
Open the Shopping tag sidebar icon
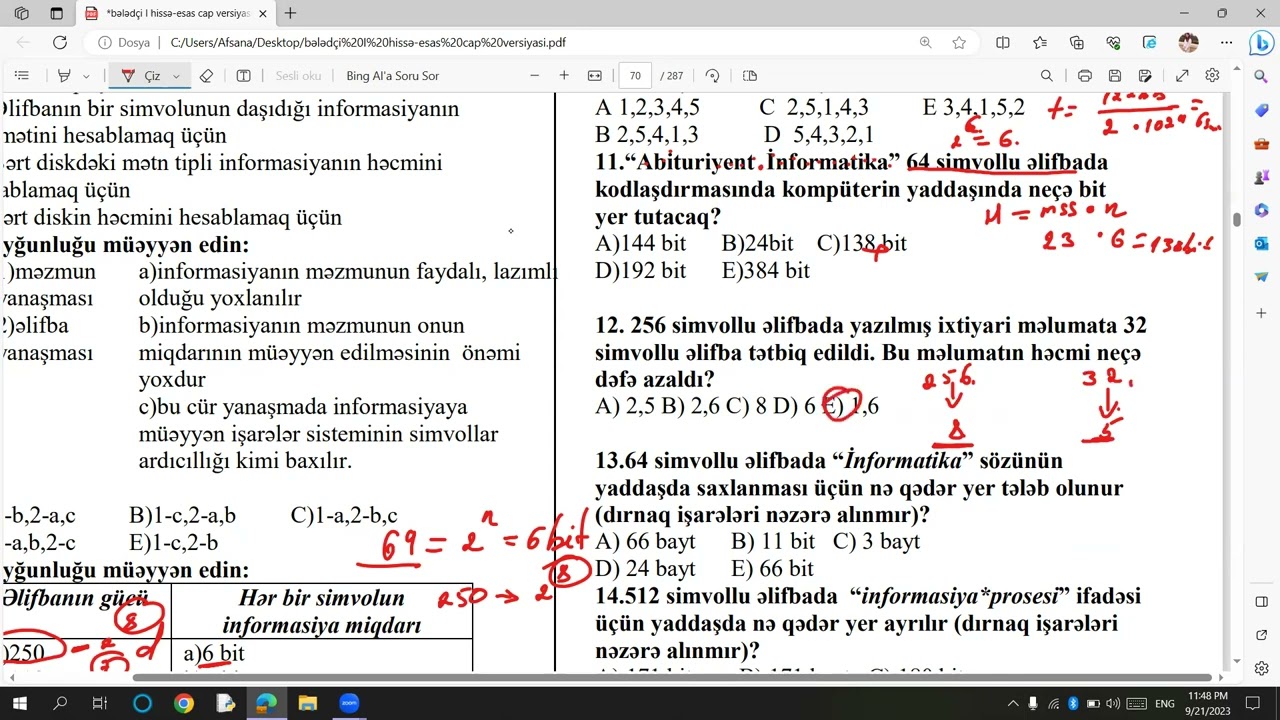[x=1262, y=111]
